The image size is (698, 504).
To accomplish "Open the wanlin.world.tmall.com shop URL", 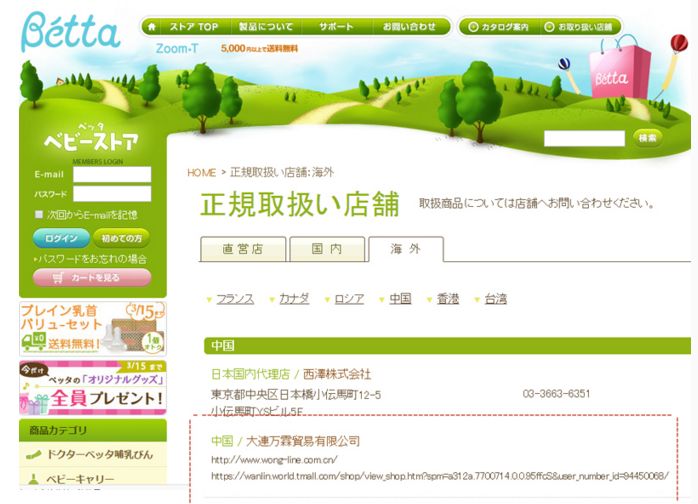I will (x=440, y=476).
